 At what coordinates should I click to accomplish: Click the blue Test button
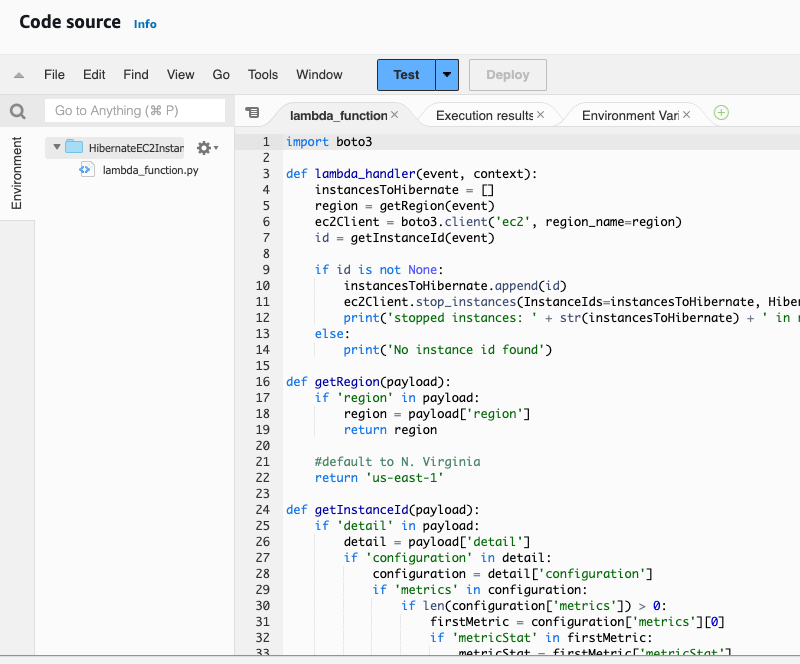[x=406, y=75]
